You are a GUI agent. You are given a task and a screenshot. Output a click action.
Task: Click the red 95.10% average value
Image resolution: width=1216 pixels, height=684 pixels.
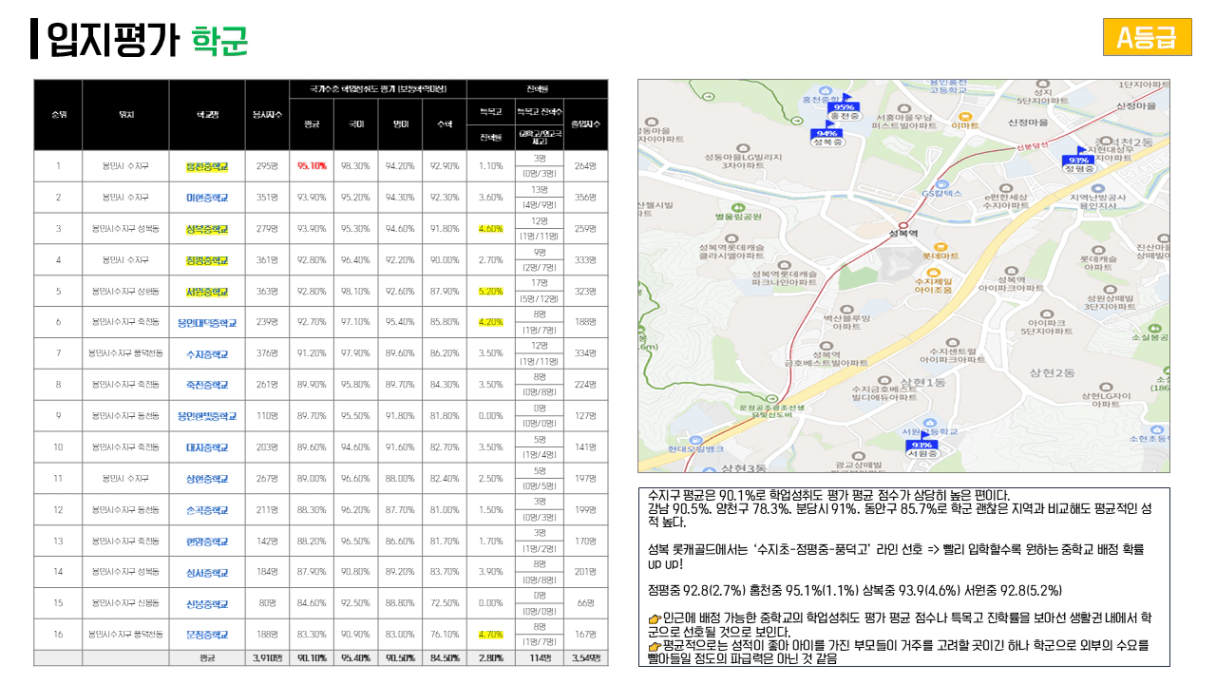click(x=312, y=166)
